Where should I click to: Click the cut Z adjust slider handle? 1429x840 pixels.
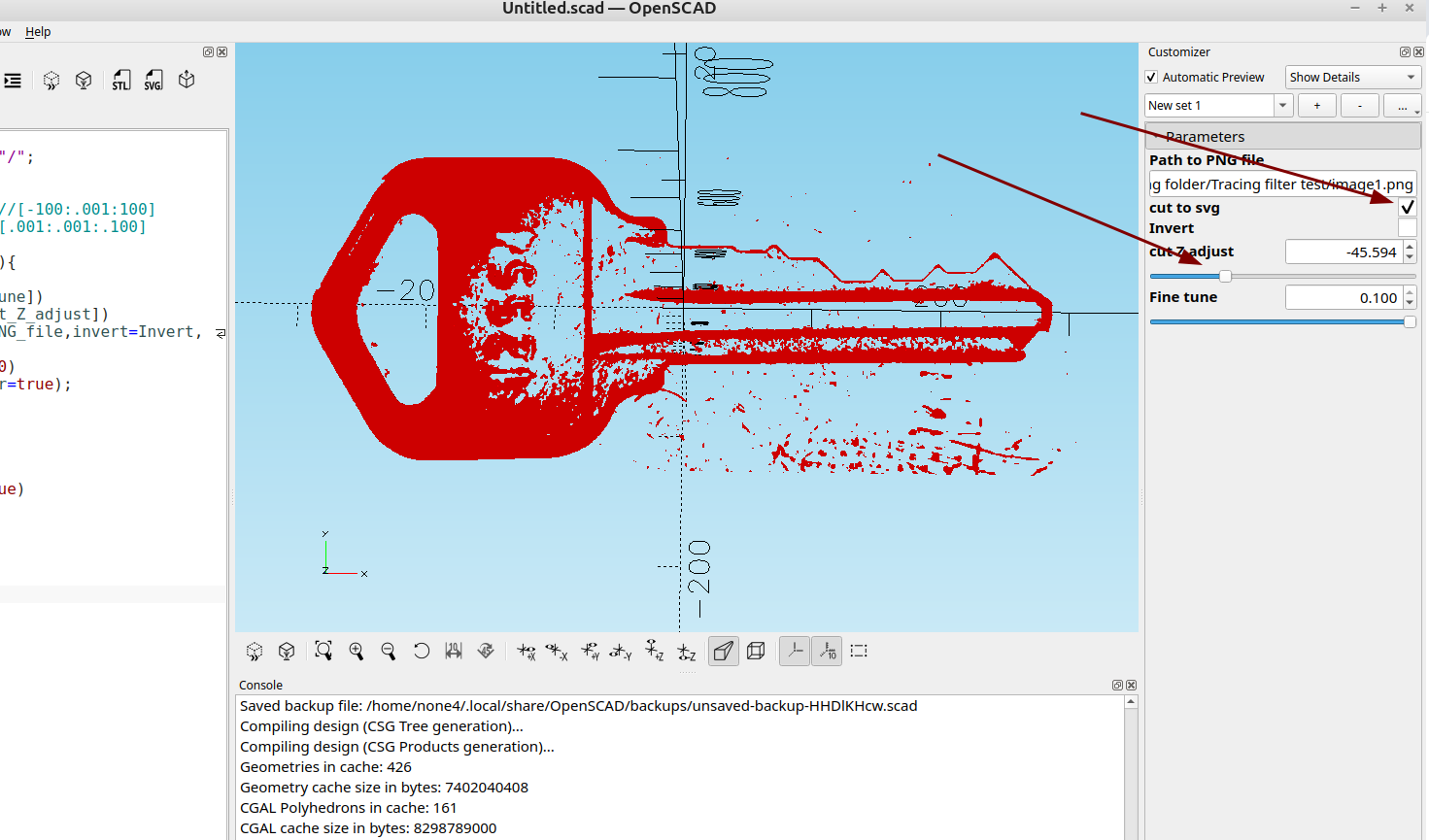[1225, 277]
